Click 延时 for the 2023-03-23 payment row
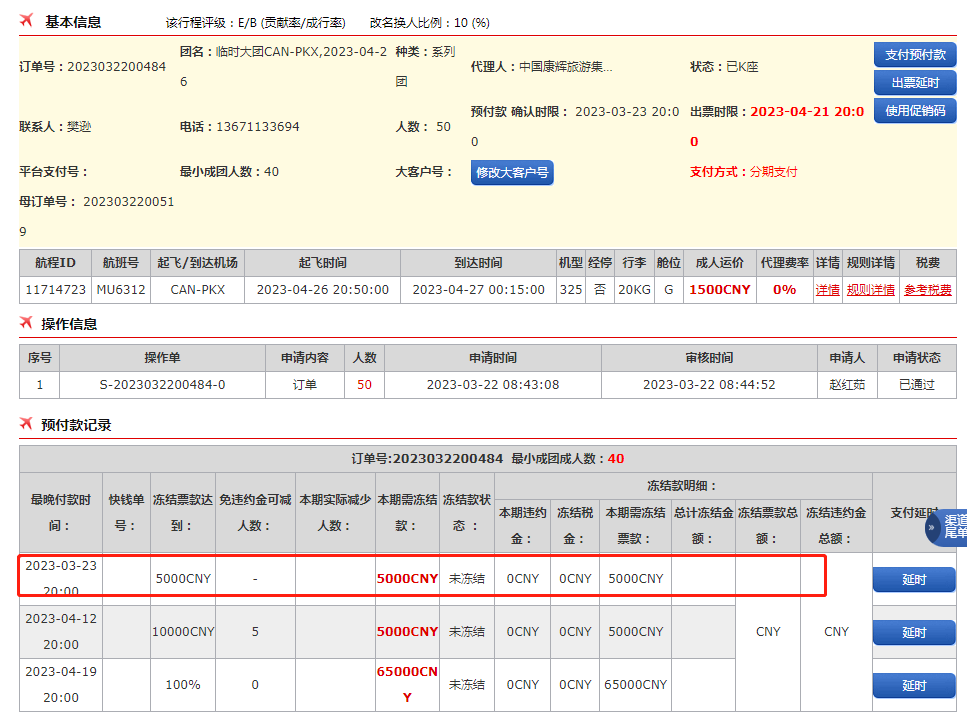Screen dimensions: 967x724 [x=914, y=579]
